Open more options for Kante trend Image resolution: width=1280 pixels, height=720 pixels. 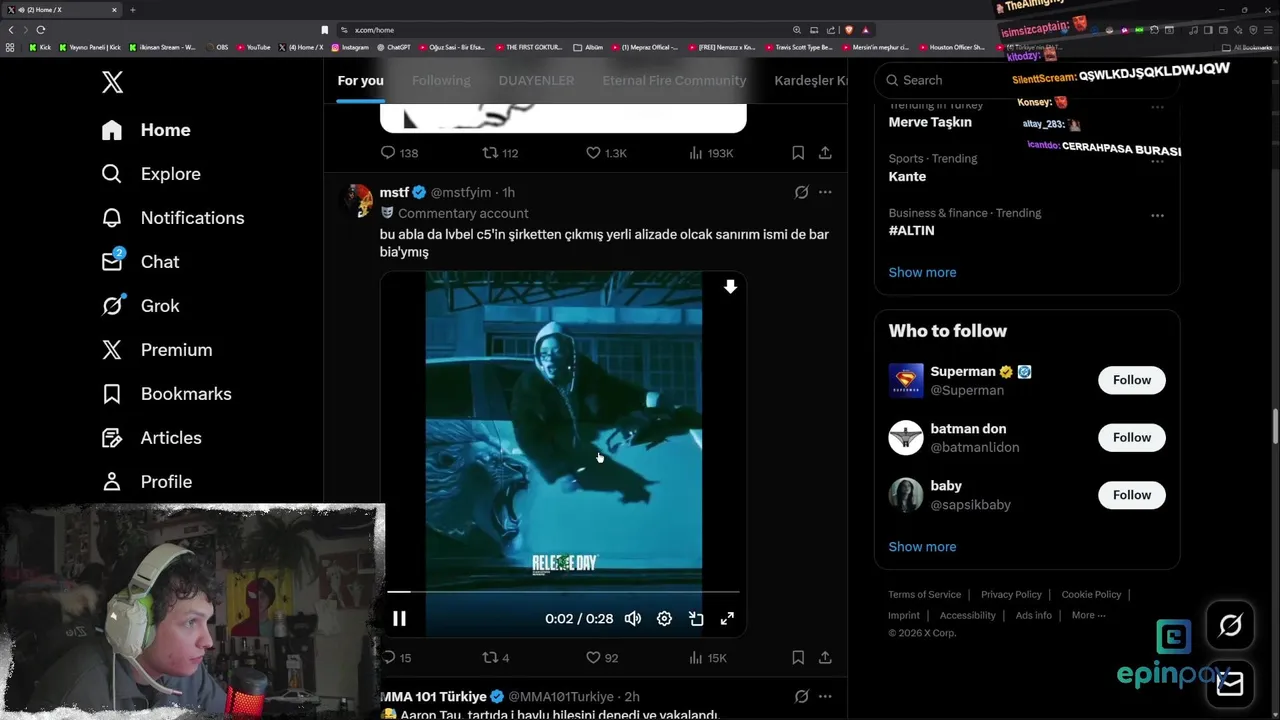[x=1157, y=161]
